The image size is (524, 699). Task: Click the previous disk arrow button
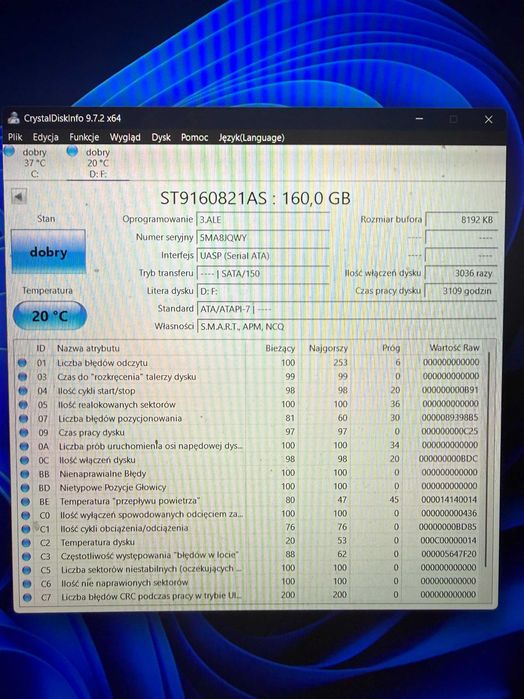[x=19, y=196]
